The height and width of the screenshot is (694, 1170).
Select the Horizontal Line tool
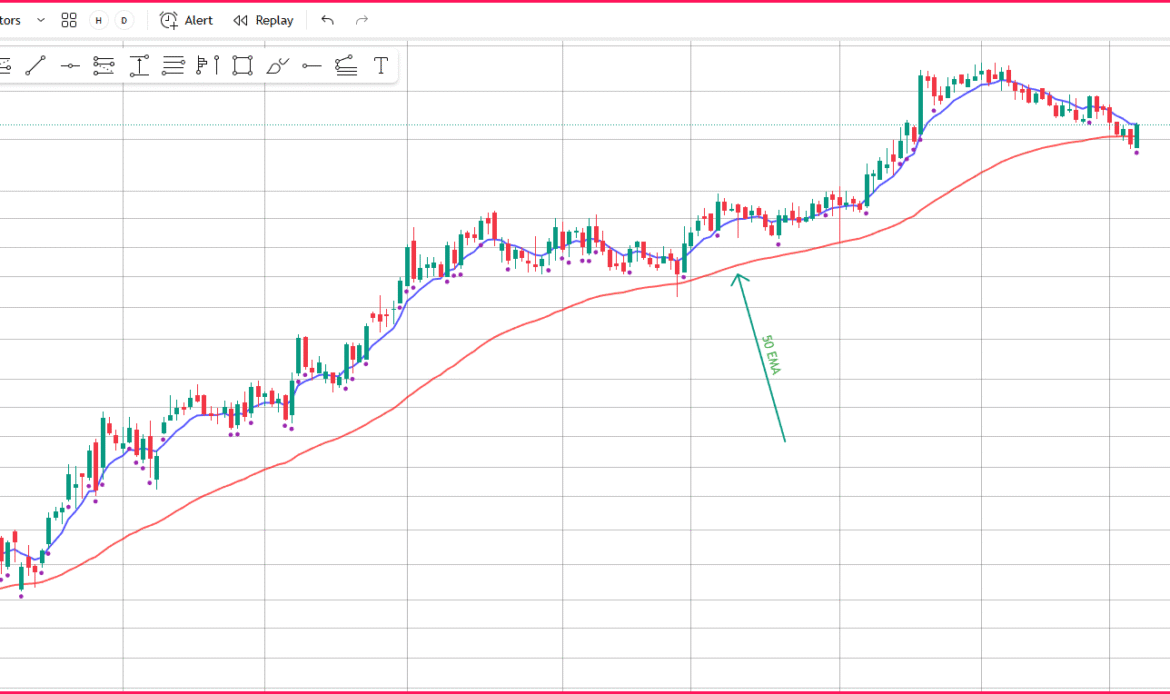point(69,66)
